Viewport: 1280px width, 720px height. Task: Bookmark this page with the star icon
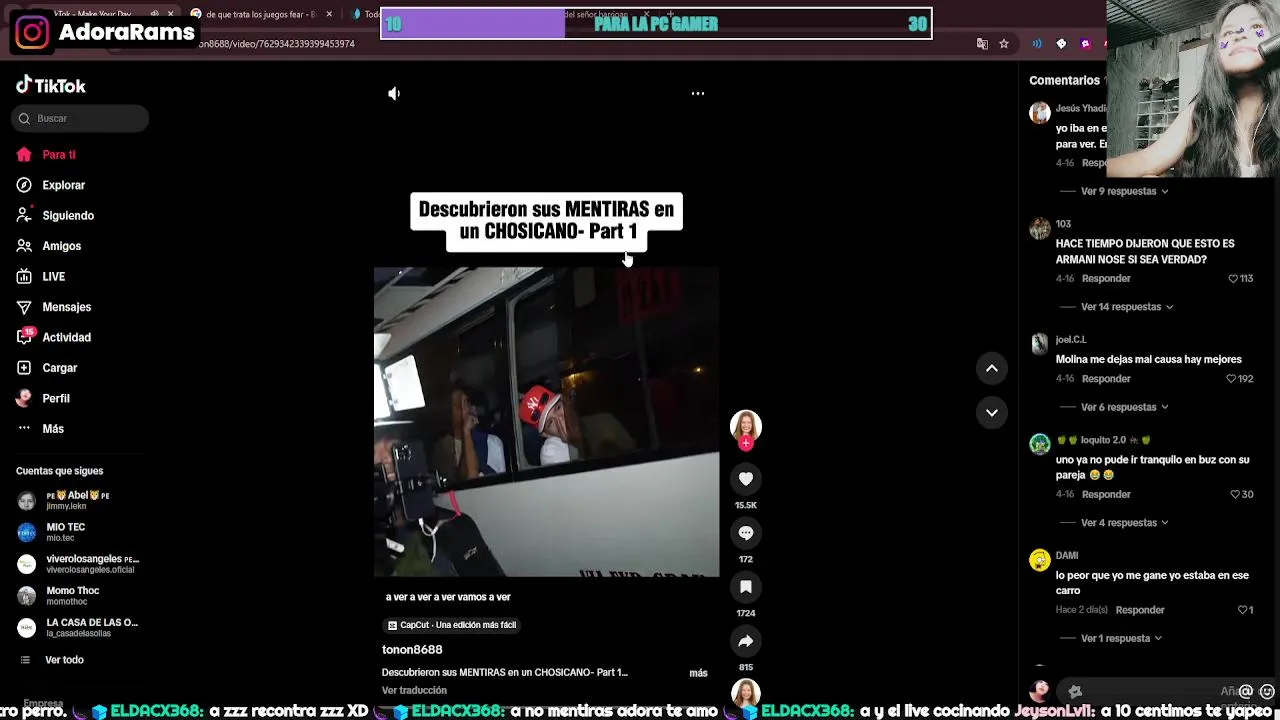click(x=1004, y=44)
